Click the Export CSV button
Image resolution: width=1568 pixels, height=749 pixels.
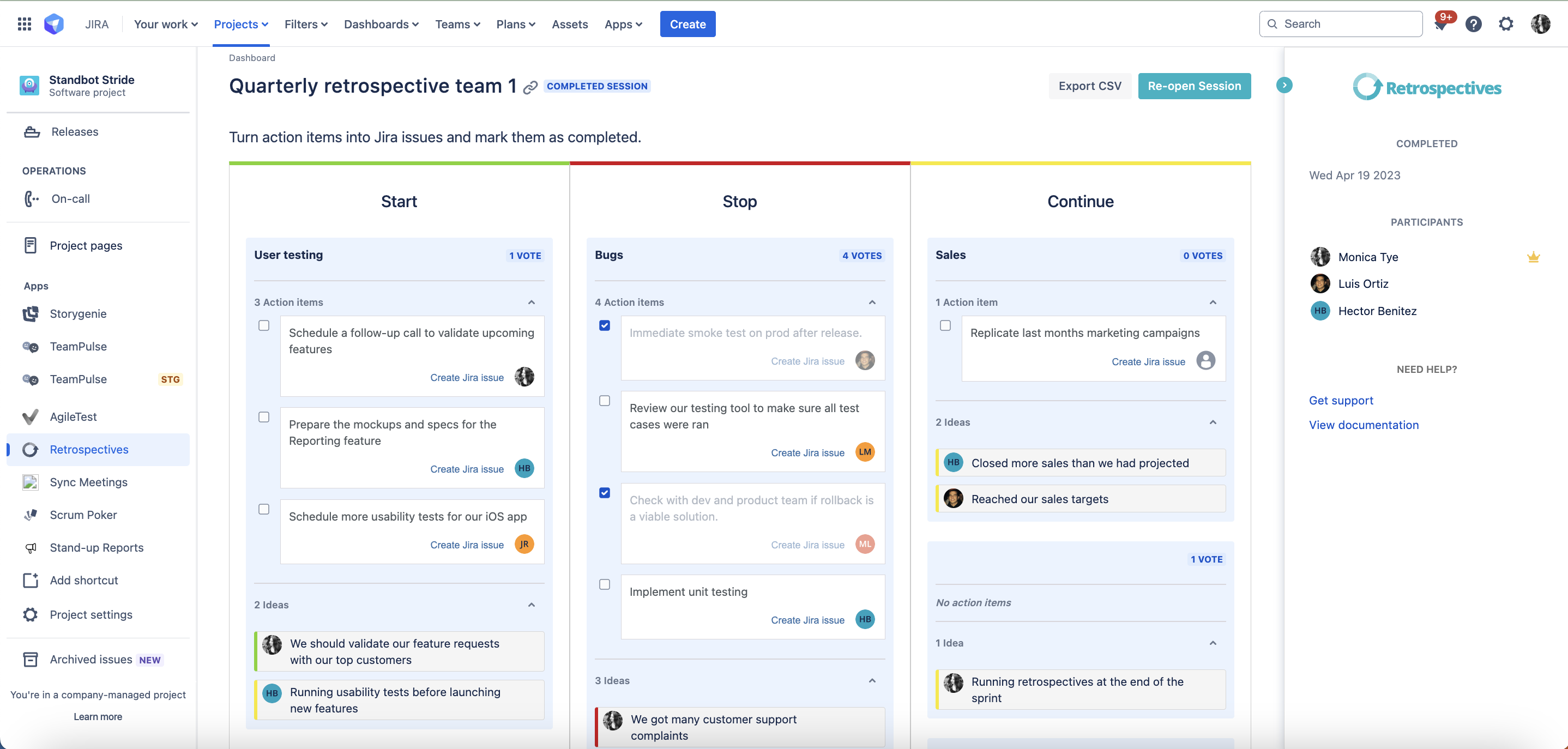pos(1089,86)
